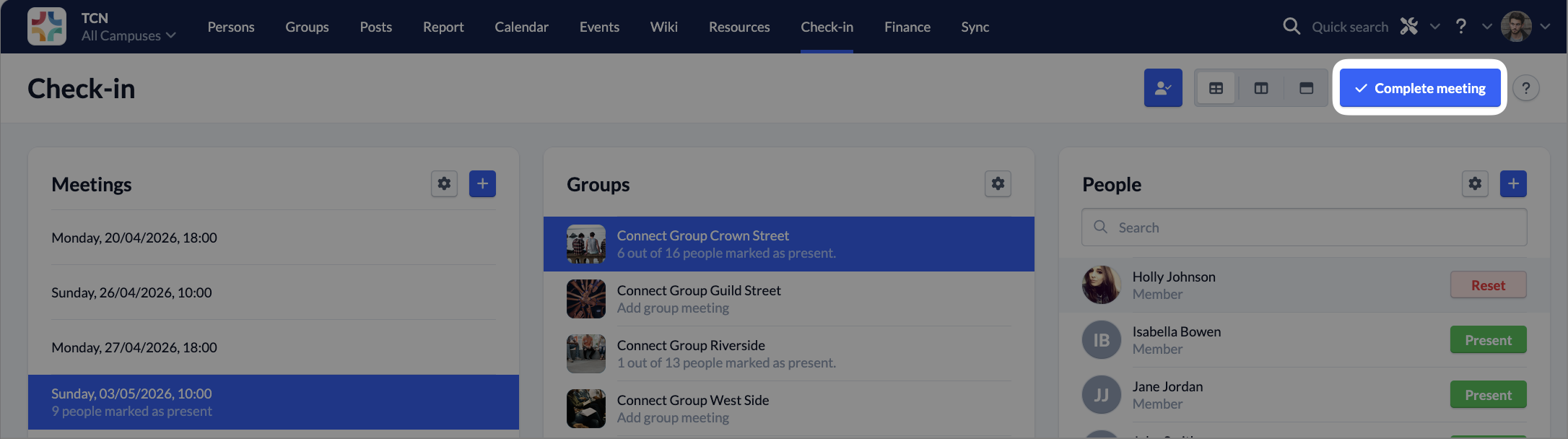Mark Isabella Bowen as Present
This screenshot has height=439, width=1568.
tap(1488, 340)
